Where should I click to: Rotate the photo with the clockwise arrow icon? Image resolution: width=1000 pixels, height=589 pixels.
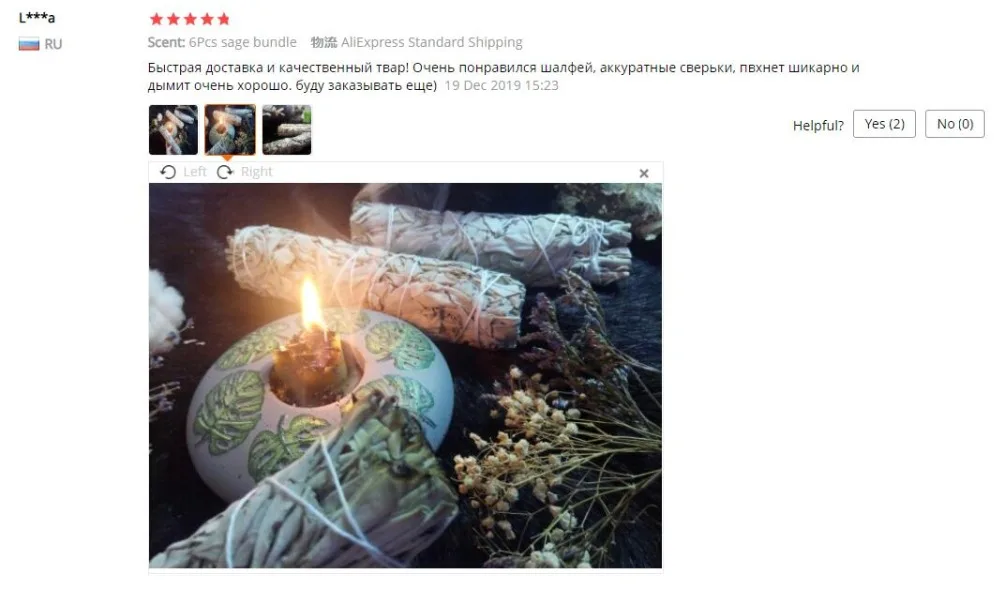[x=224, y=172]
